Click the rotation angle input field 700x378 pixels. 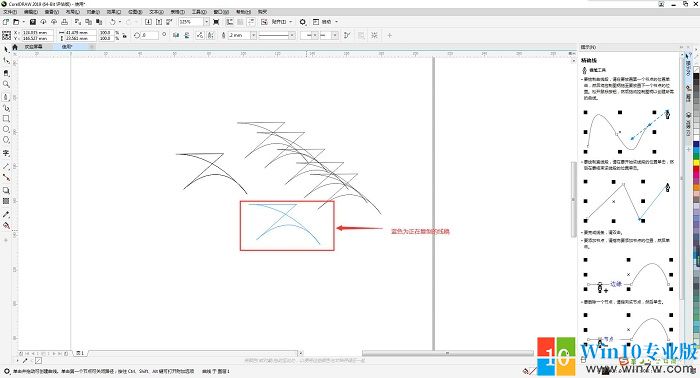149,35
